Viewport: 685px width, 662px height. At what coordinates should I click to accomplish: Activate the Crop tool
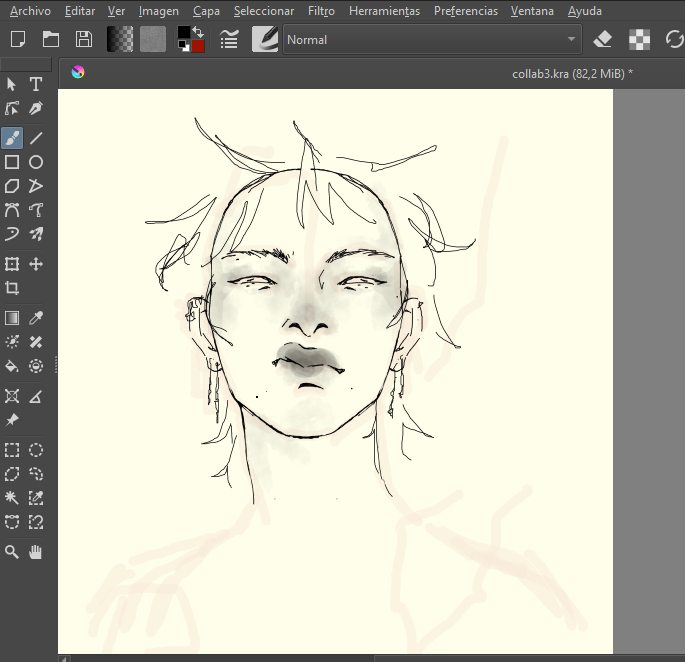[12, 288]
